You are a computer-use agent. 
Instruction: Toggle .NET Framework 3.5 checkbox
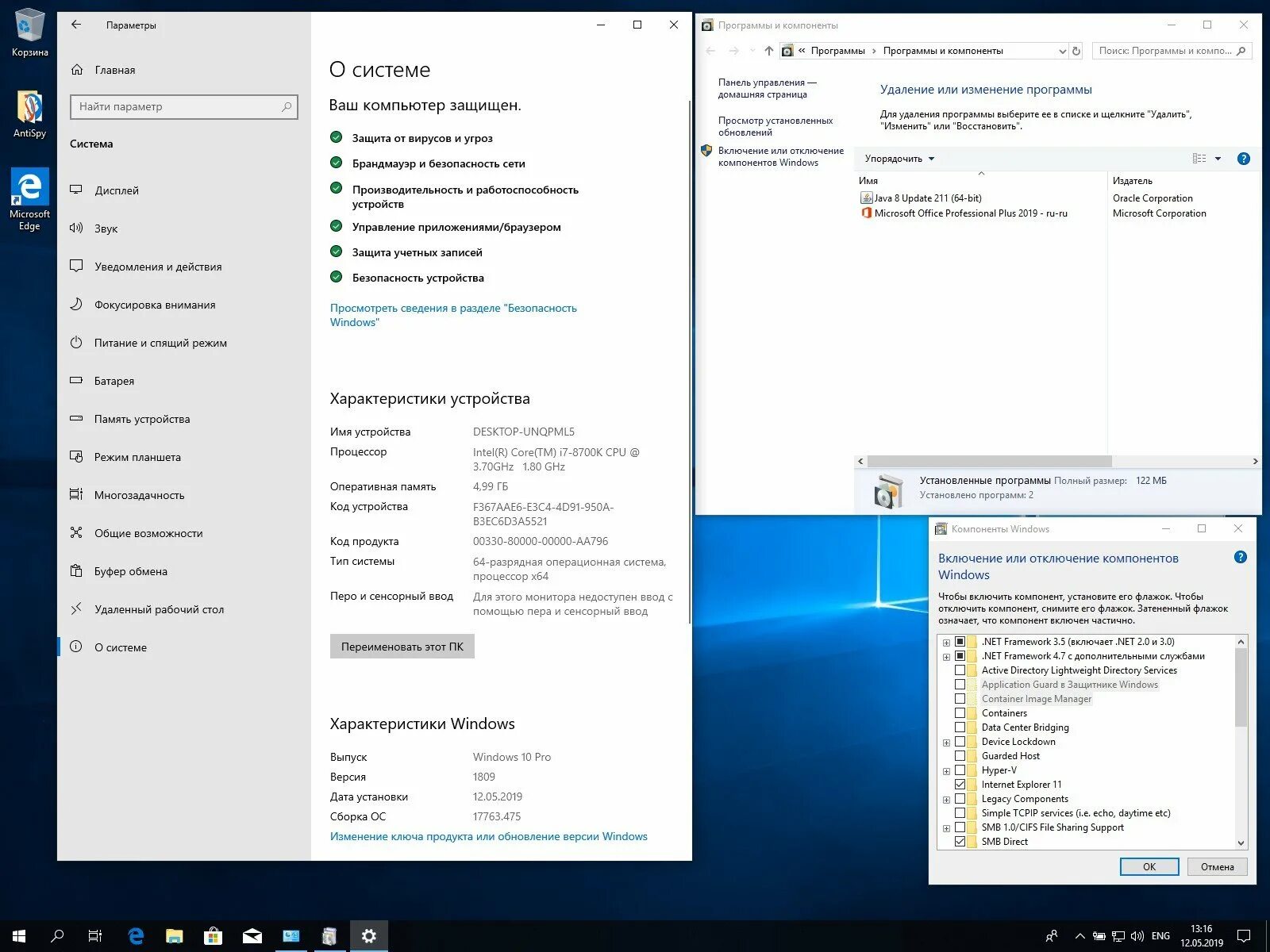(960, 642)
